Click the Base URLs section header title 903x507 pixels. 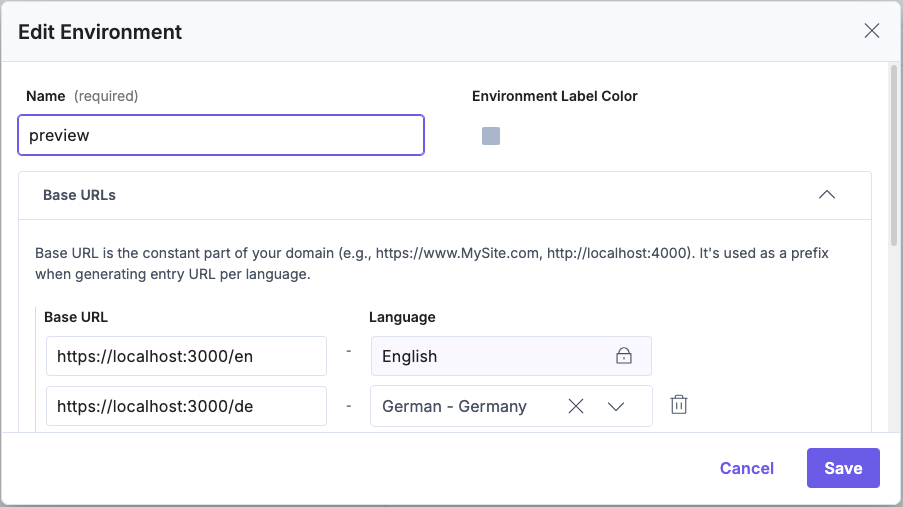coord(79,195)
